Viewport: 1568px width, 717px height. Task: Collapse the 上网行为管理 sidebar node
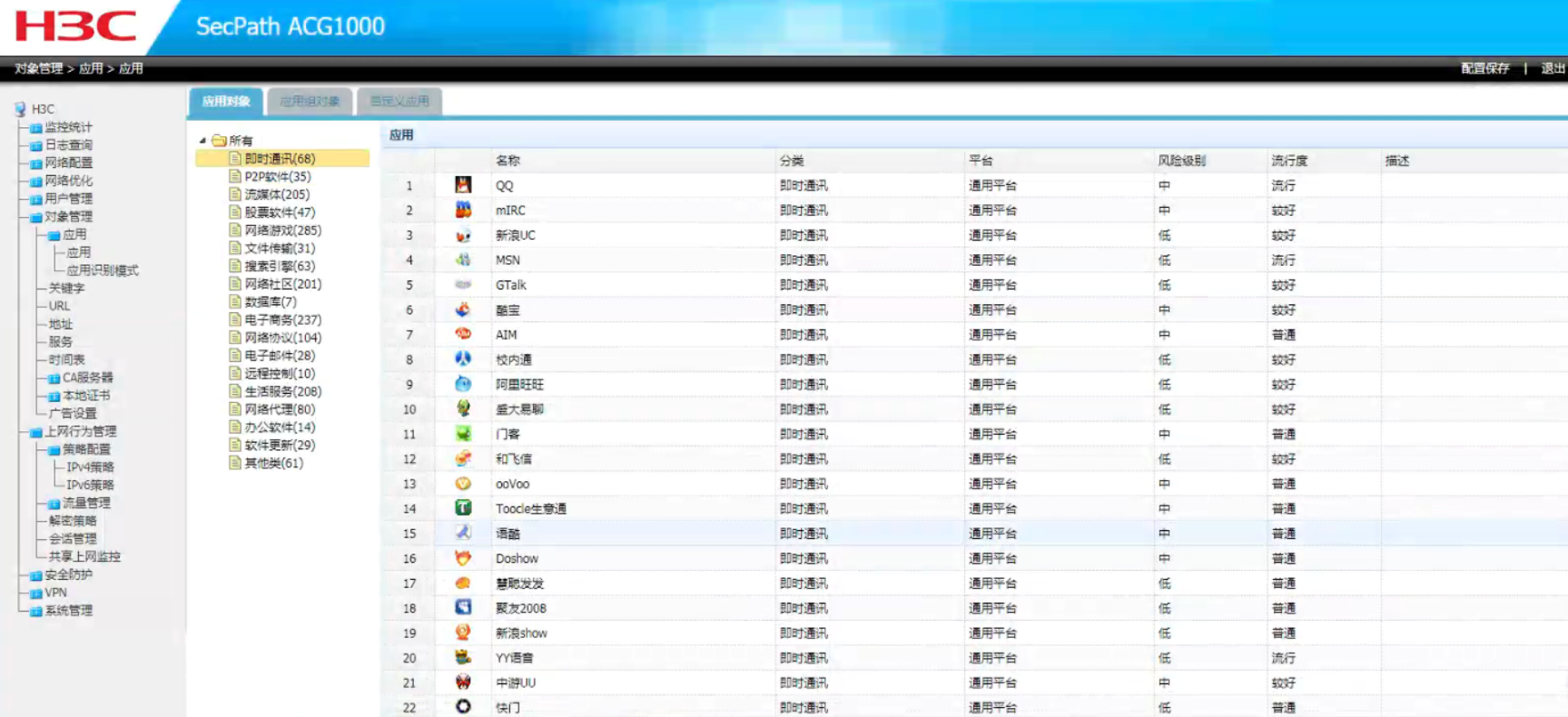point(35,432)
